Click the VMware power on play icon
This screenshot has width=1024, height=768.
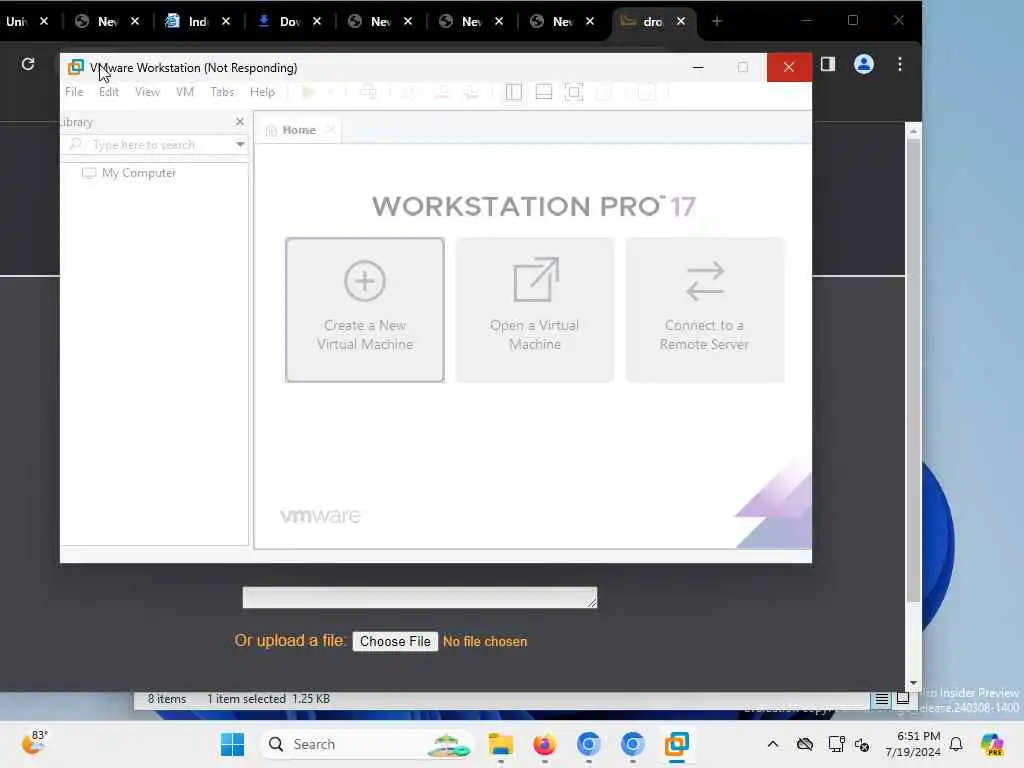click(308, 92)
